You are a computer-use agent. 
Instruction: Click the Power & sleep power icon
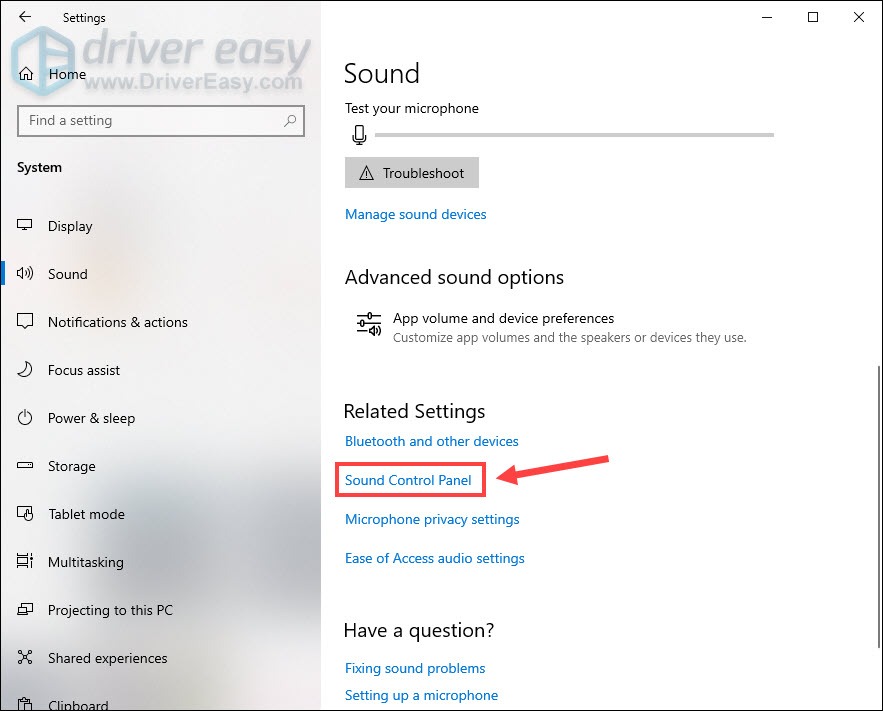pos(23,418)
